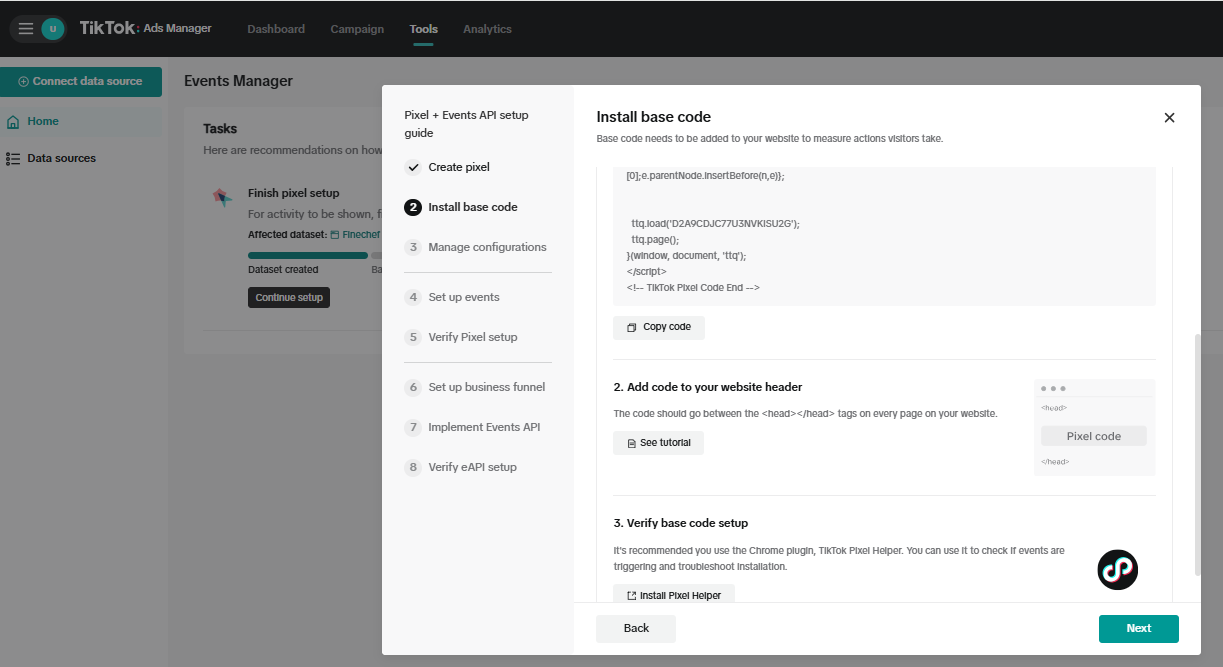Switch to the Campaign tab
The image size is (1223, 667).
(x=357, y=29)
